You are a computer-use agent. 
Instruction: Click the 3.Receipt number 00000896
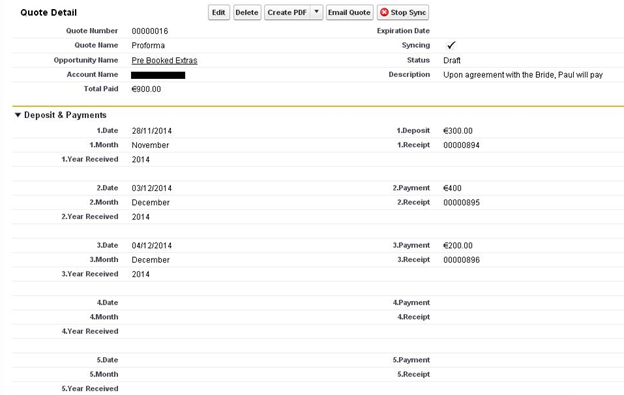tap(461, 260)
